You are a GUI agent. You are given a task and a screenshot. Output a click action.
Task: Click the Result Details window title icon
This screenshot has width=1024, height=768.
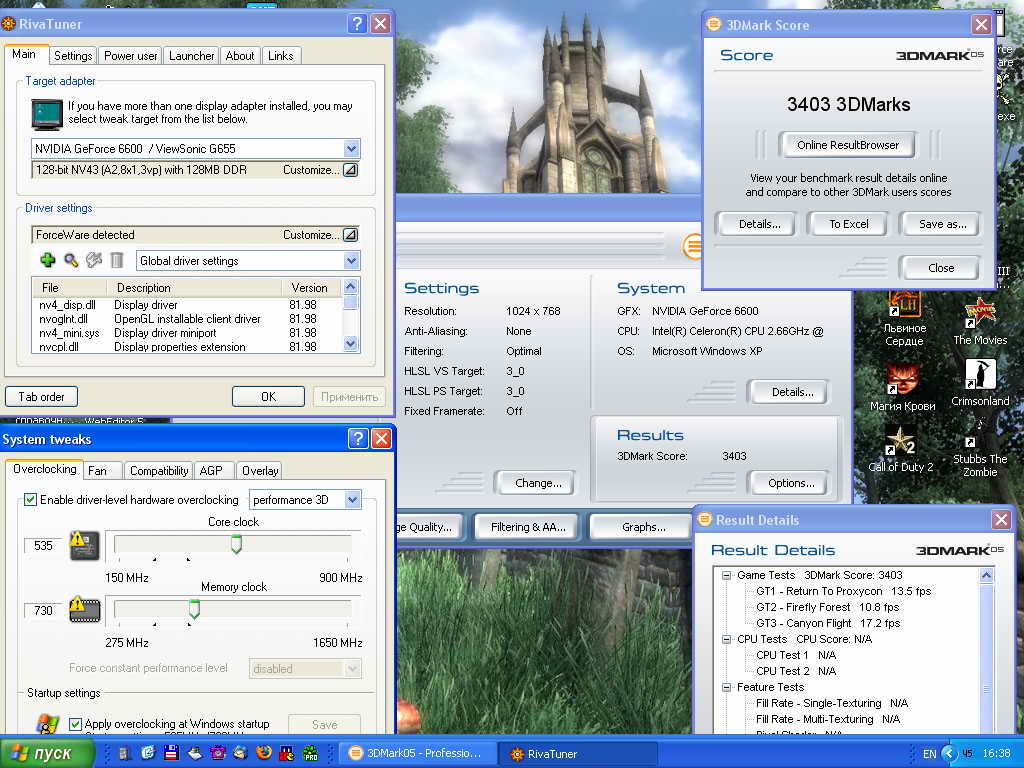click(x=705, y=520)
